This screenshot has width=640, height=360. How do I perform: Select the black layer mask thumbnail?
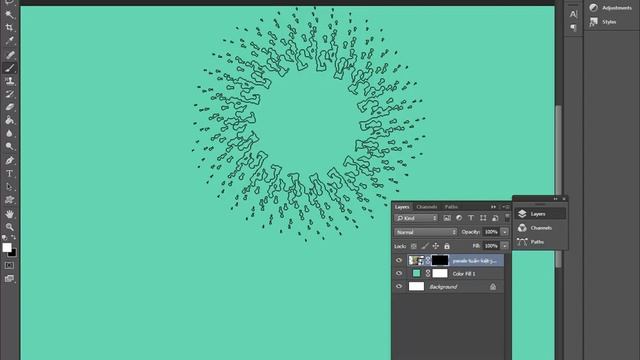pyautogui.click(x=440, y=260)
